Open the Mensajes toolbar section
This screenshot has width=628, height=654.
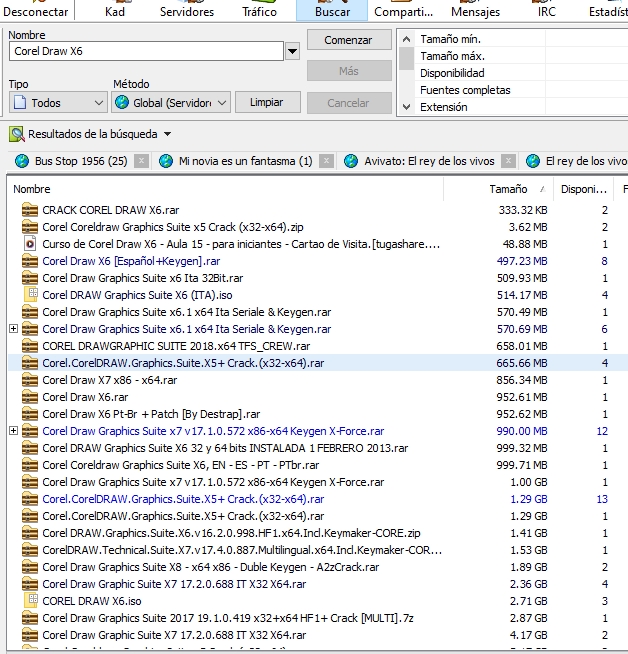coord(475,10)
